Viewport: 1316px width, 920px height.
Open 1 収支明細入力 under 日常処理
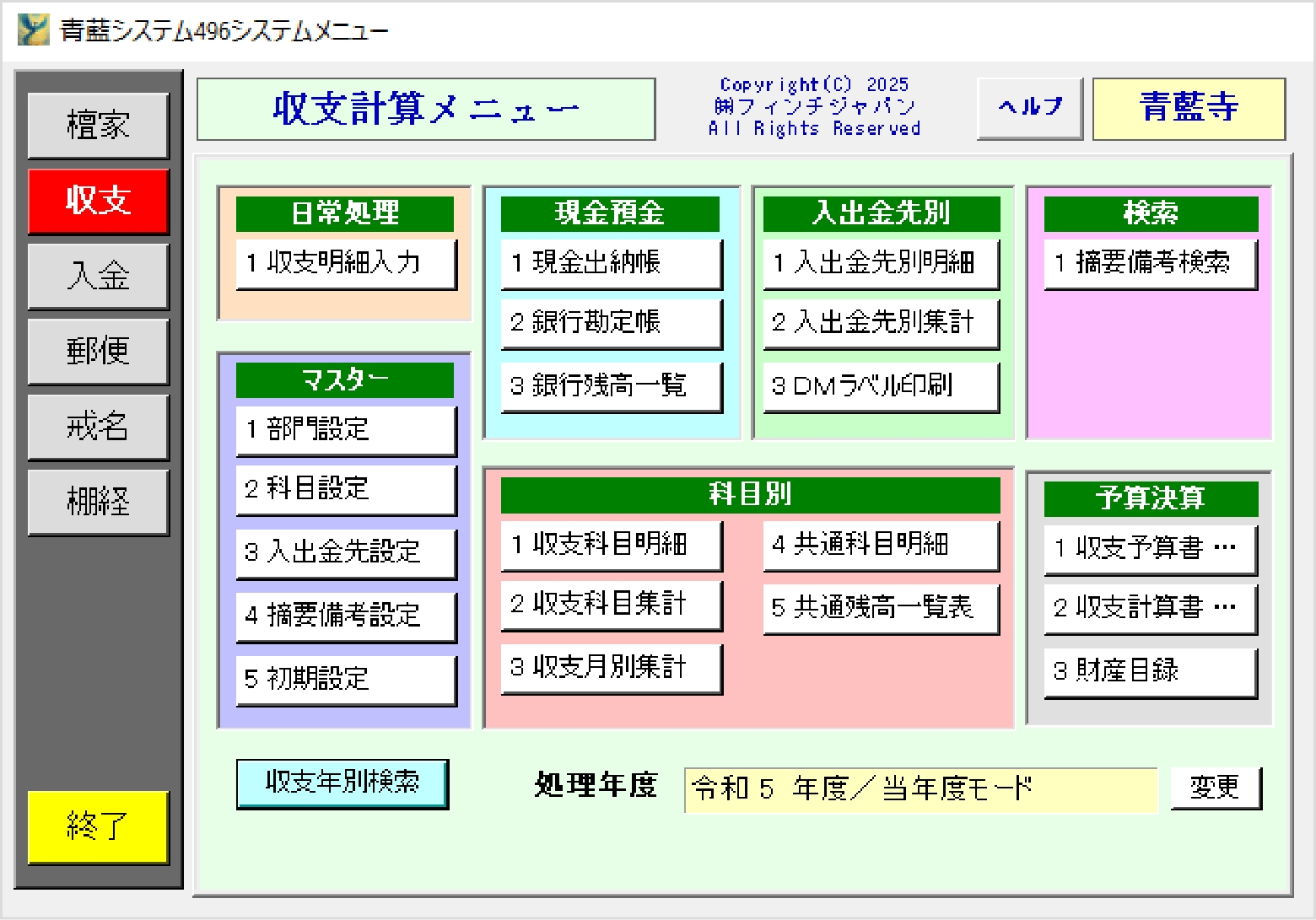[x=346, y=264]
